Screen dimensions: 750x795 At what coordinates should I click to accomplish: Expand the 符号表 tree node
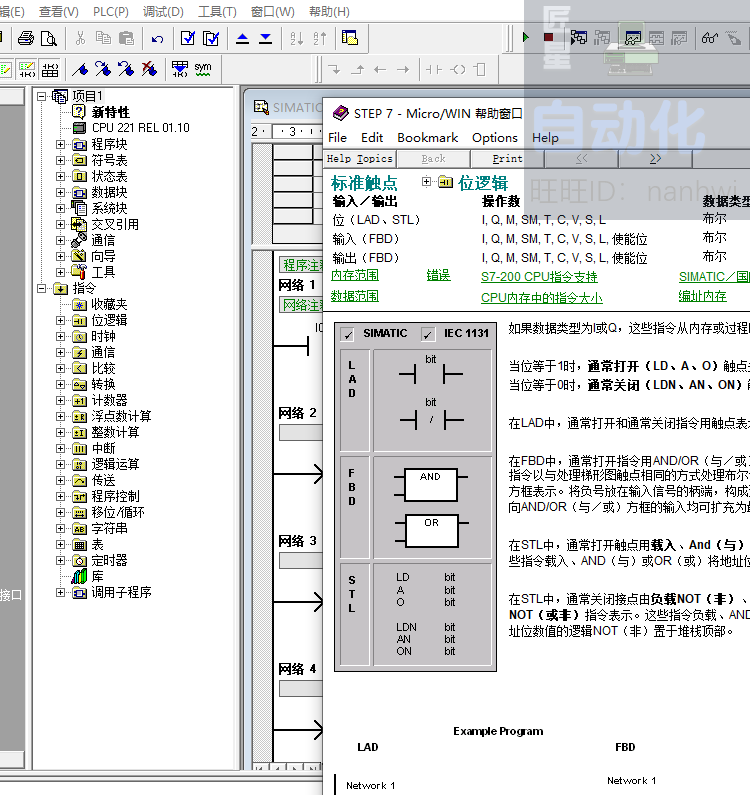(x=60, y=161)
